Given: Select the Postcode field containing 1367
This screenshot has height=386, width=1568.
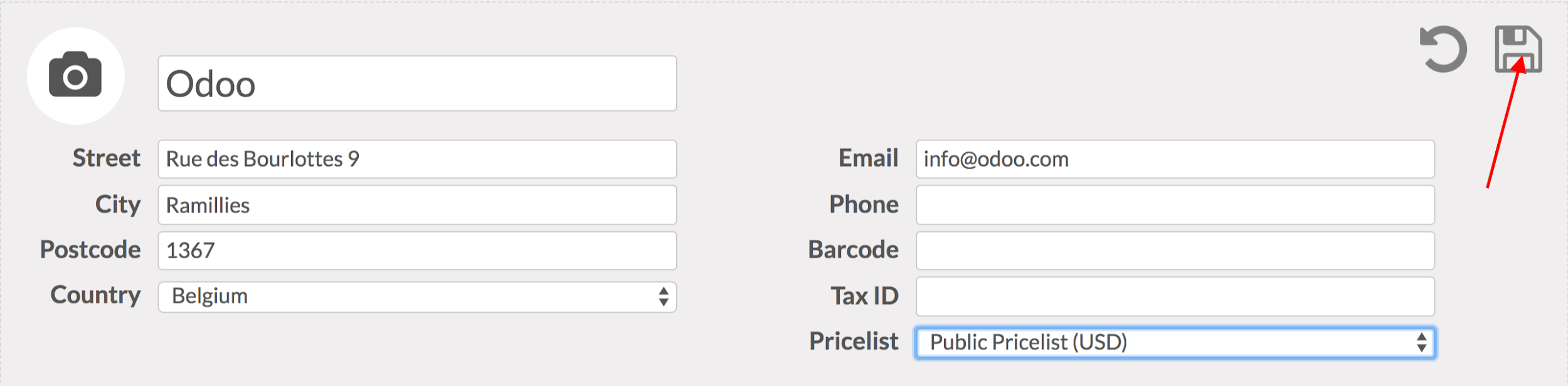Looking at the screenshot, I should coord(417,249).
